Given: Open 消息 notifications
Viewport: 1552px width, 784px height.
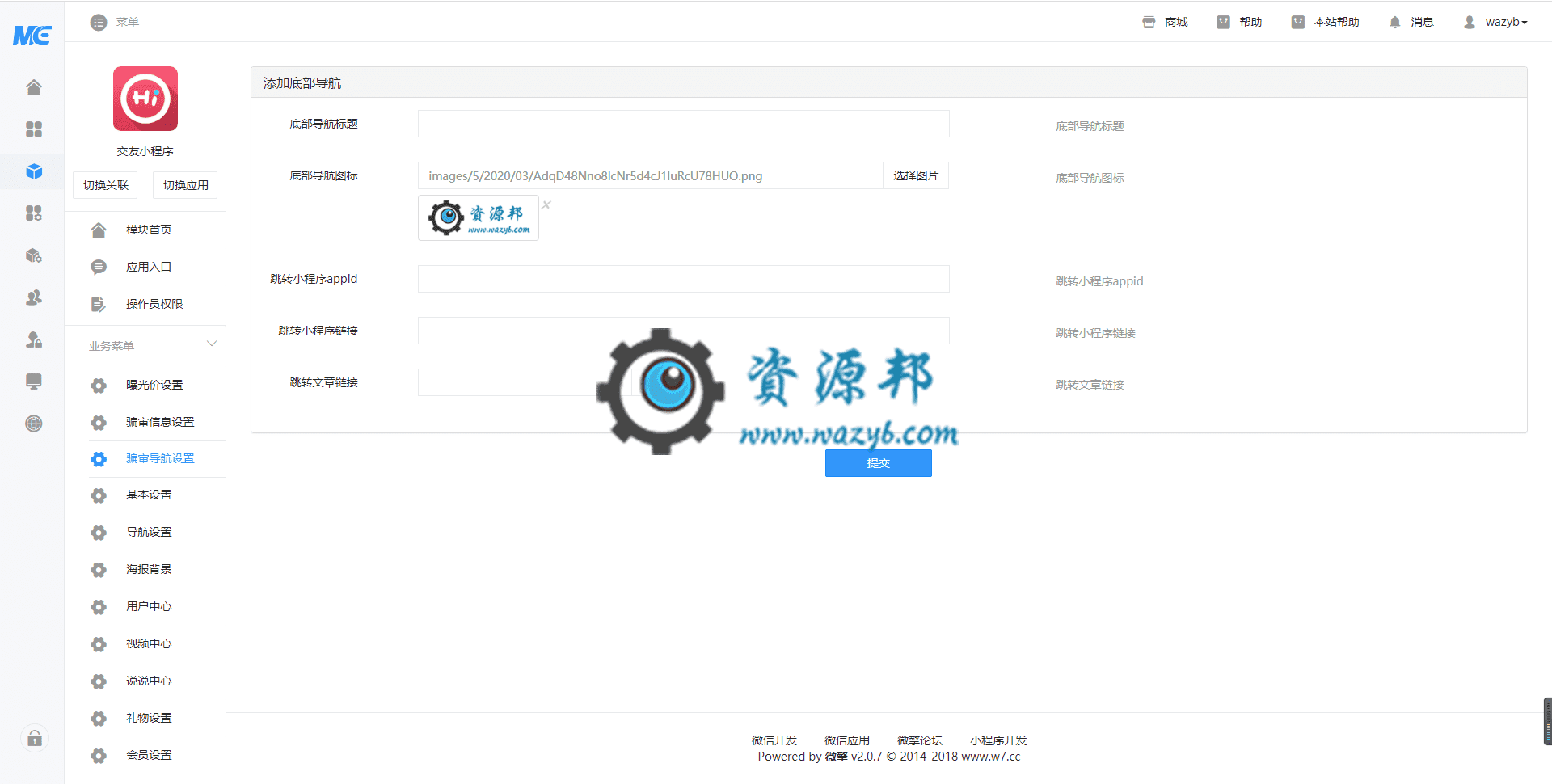Looking at the screenshot, I should pyautogui.click(x=1411, y=23).
